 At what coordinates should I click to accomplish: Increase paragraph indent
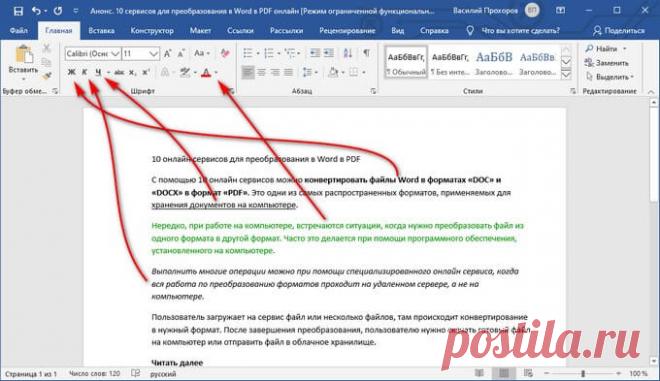[x=328, y=53]
